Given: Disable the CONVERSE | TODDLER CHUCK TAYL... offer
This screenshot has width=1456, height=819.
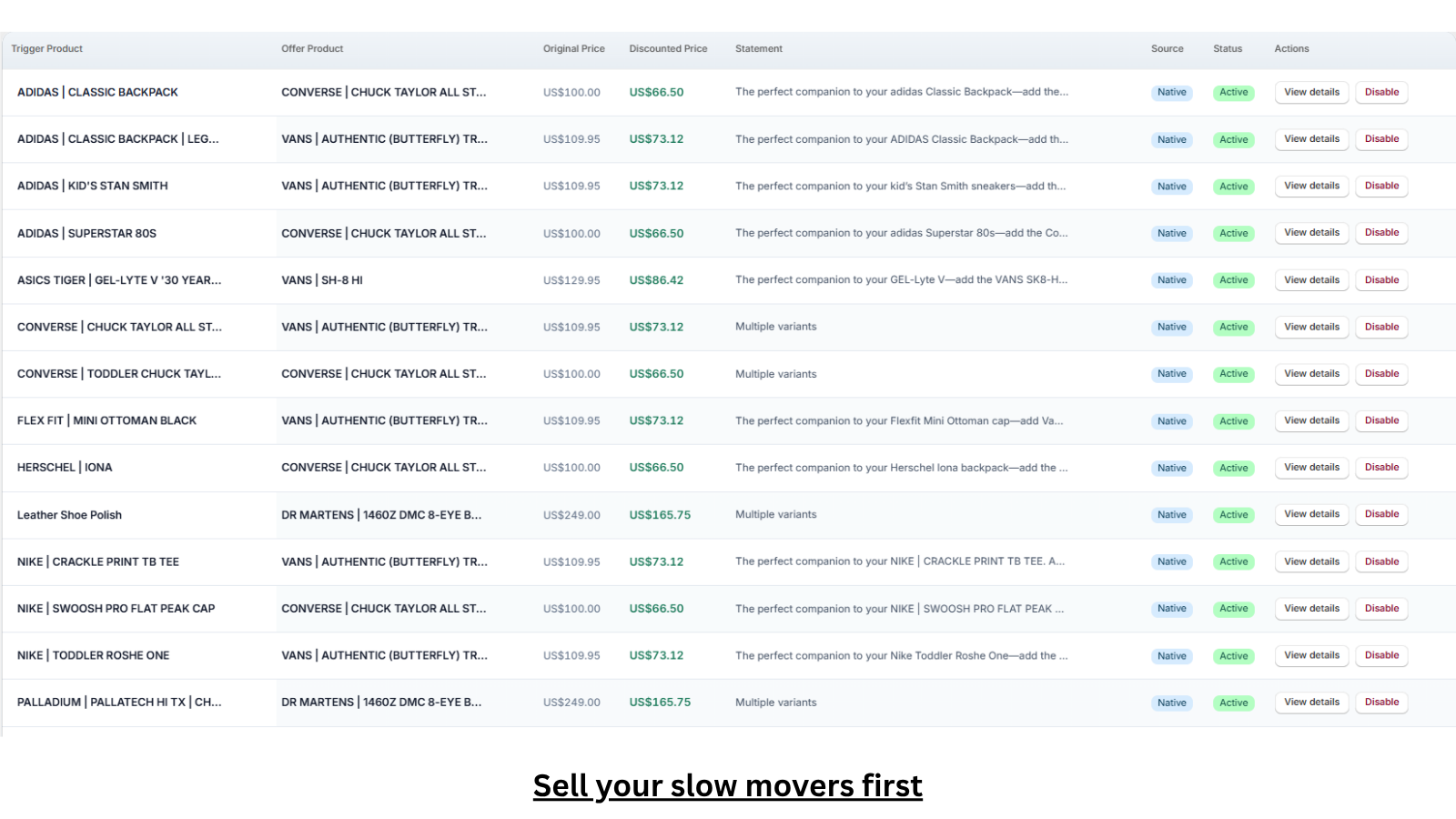Looking at the screenshot, I should 1381,374.
